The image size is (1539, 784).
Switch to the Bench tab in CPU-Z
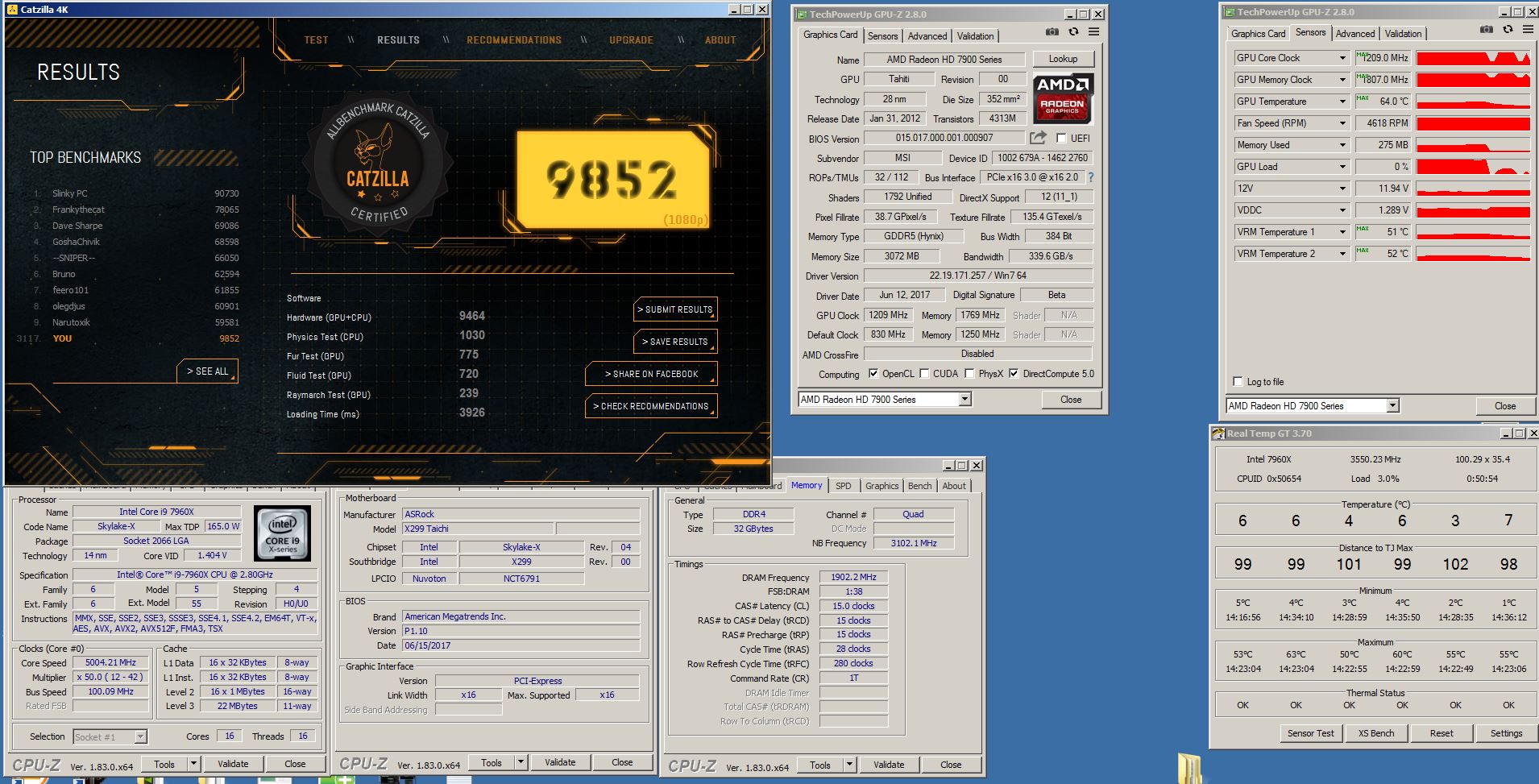point(919,486)
